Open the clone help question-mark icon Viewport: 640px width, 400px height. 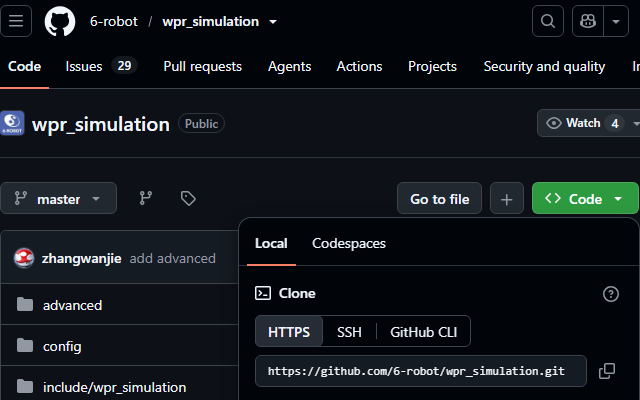(x=611, y=294)
